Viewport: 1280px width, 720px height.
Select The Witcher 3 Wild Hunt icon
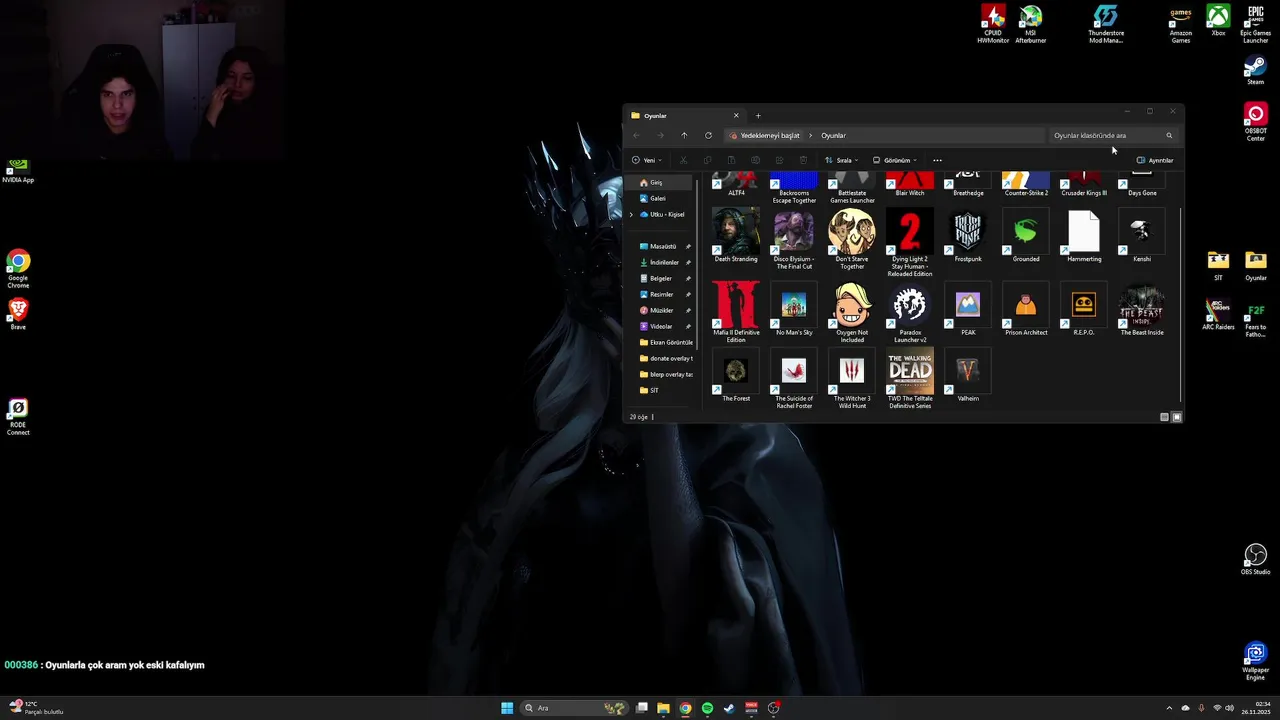click(852, 379)
